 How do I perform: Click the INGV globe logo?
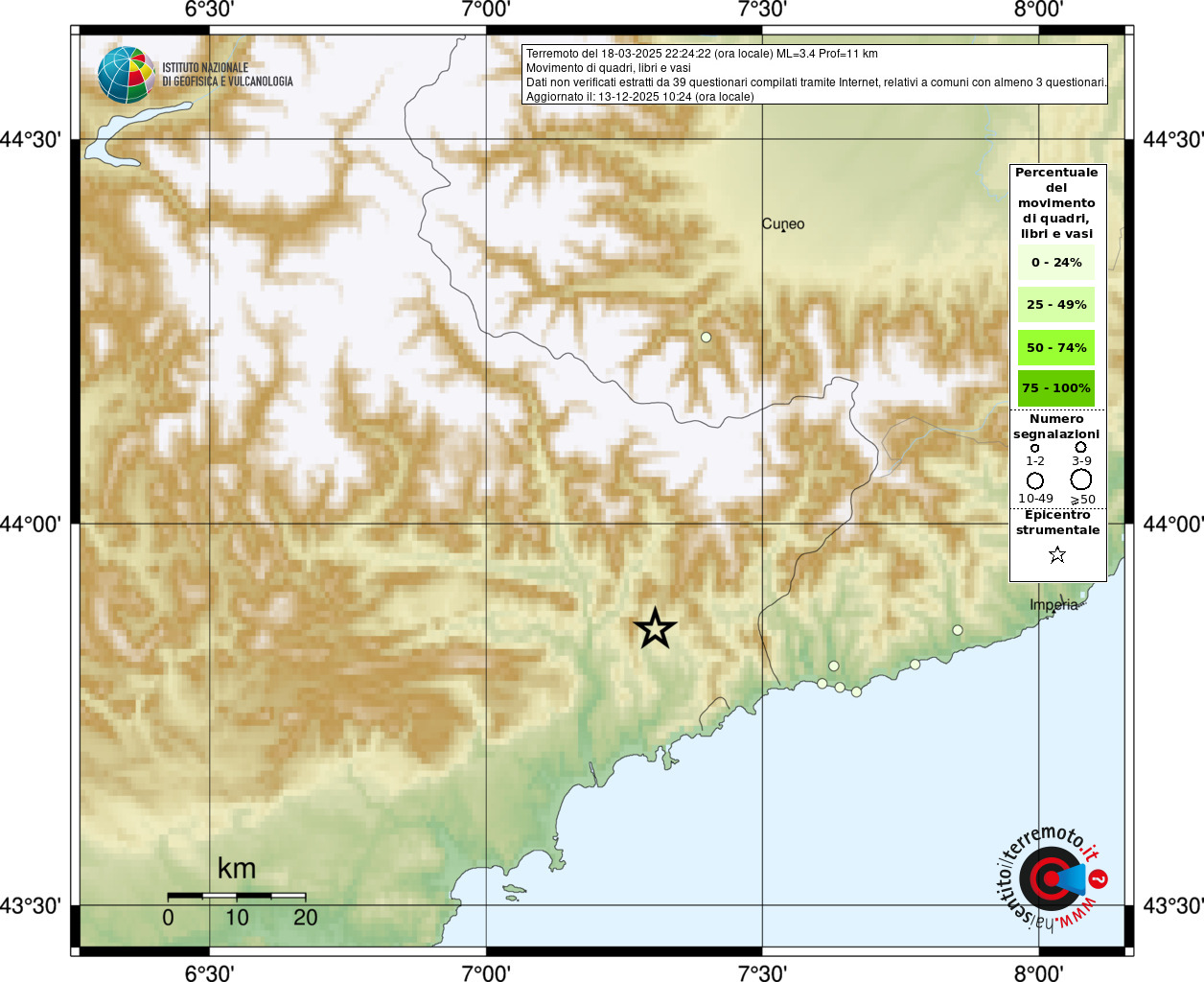(x=126, y=75)
